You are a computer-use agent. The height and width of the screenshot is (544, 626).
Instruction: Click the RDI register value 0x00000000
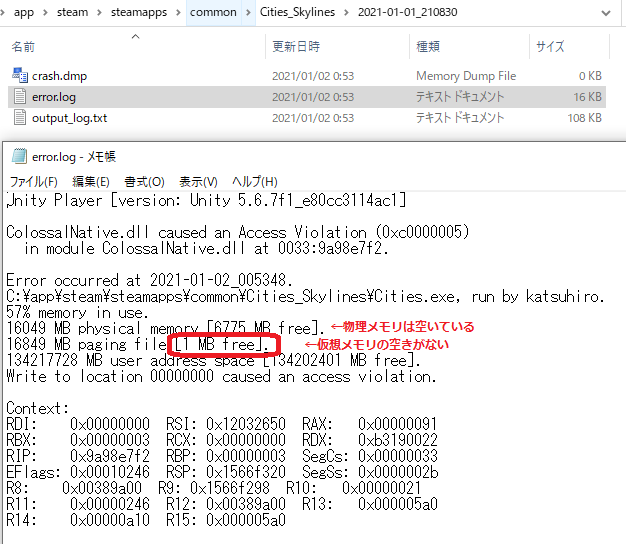coord(110,424)
